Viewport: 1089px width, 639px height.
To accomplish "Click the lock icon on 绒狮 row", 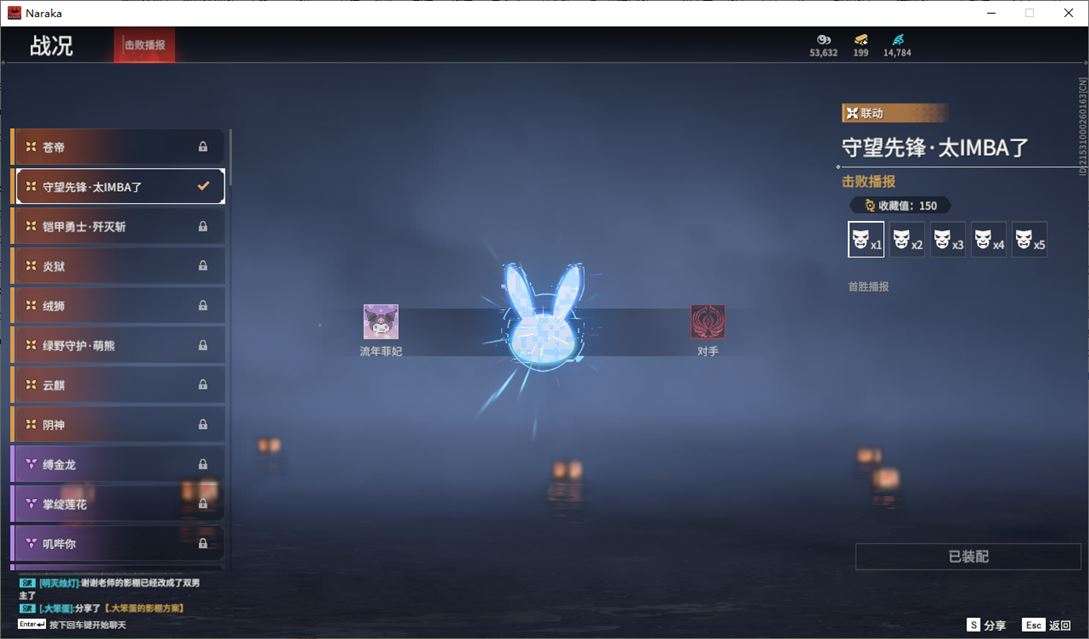I will pyautogui.click(x=203, y=305).
